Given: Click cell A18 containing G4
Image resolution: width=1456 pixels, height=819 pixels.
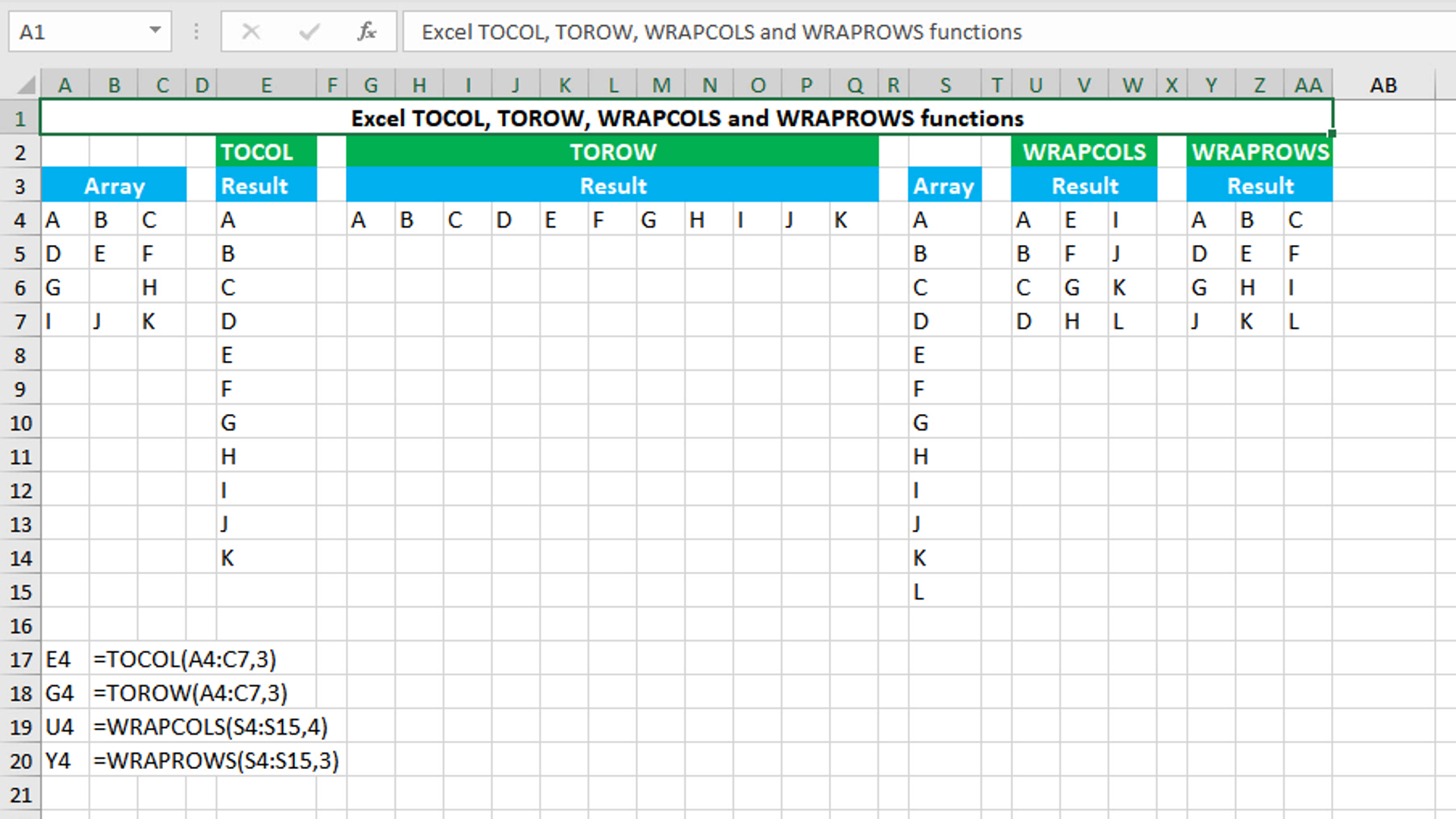Looking at the screenshot, I should point(65,693).
